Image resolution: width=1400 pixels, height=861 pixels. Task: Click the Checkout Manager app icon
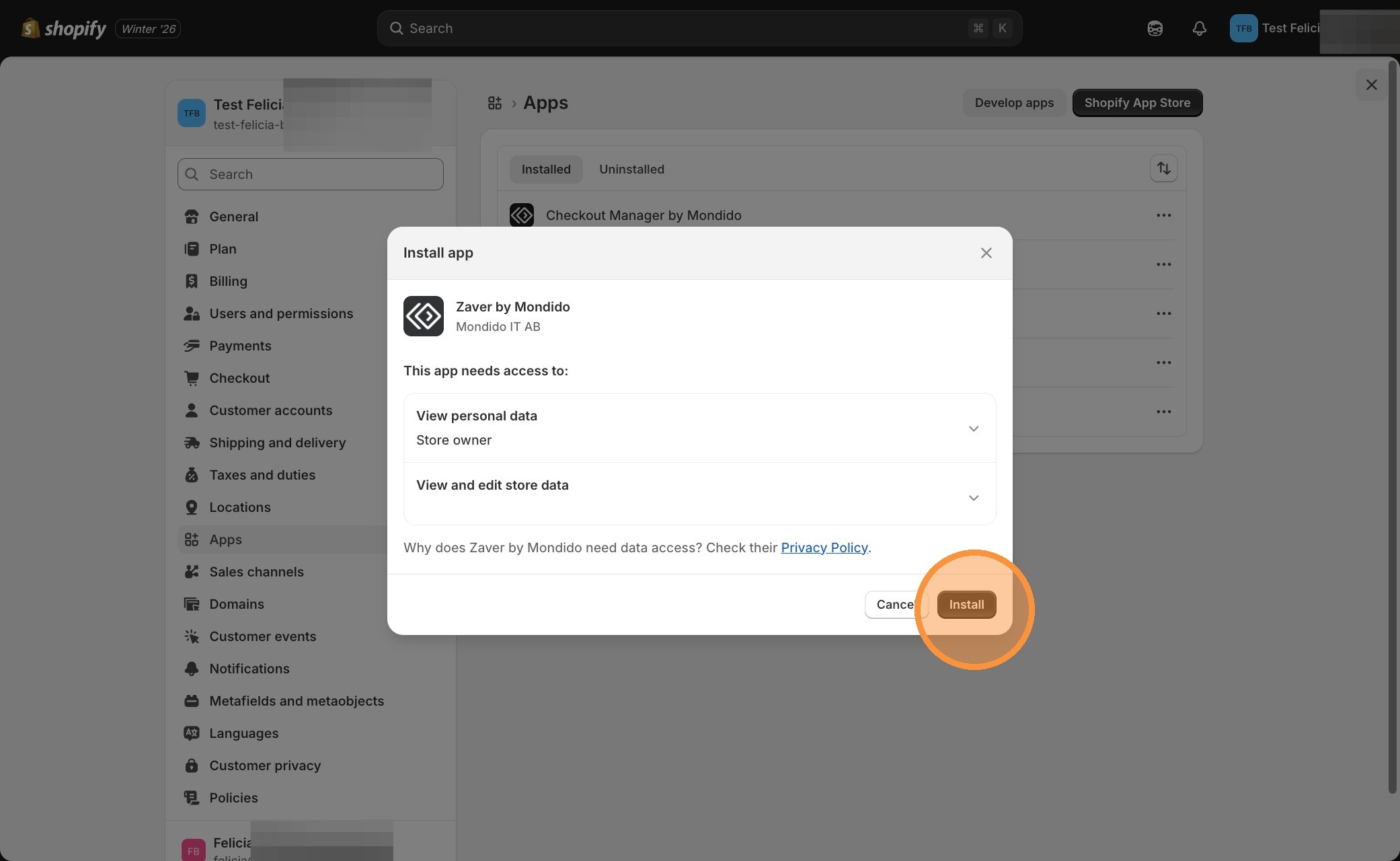click(x=521, y=215)
